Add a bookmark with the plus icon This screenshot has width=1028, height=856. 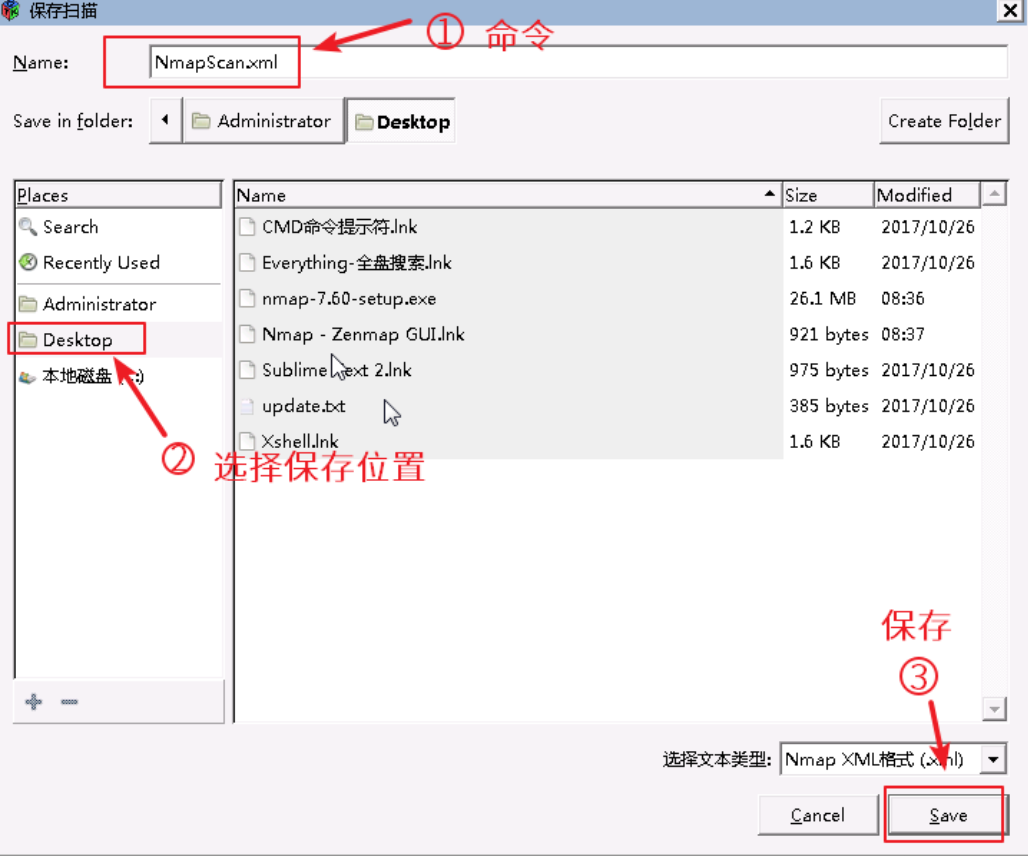pyautogui.click(x=33, y=702)
